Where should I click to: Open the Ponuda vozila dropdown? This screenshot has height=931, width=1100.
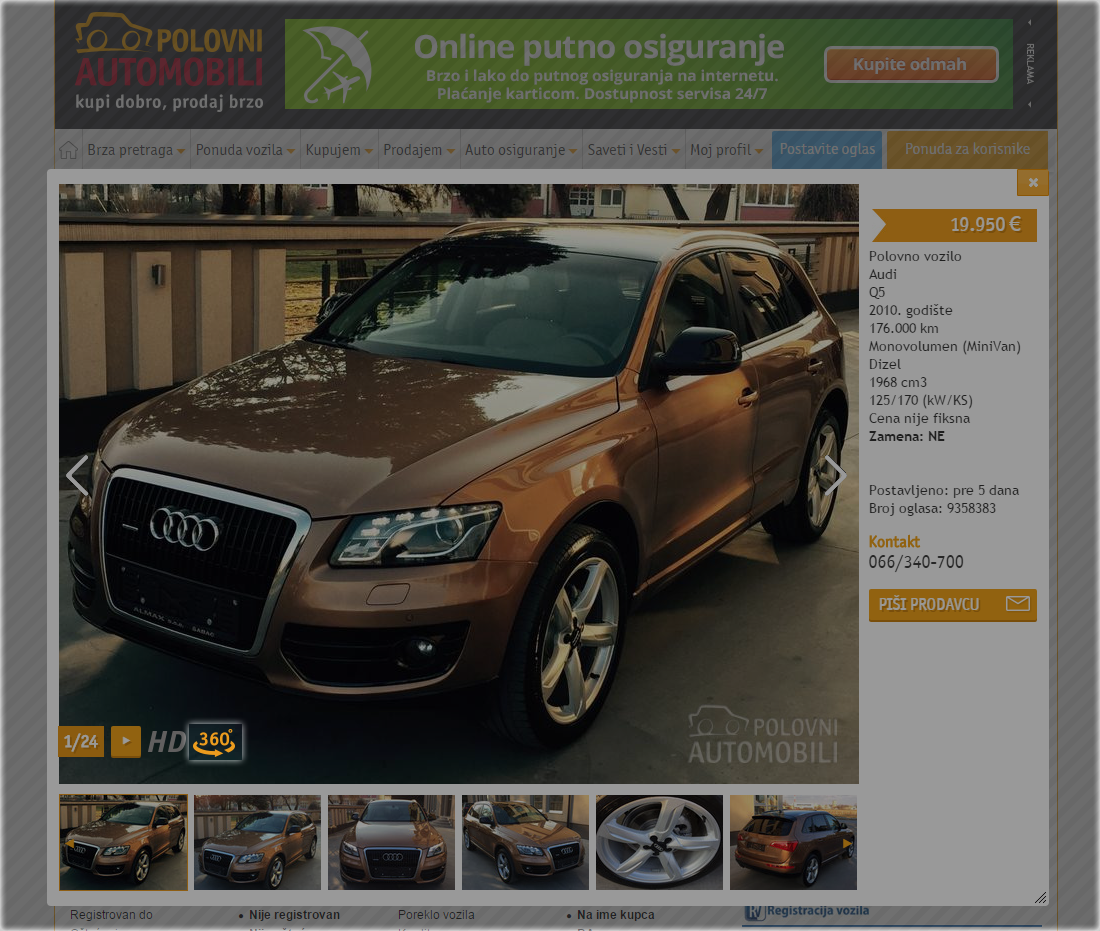coord(245,150)
